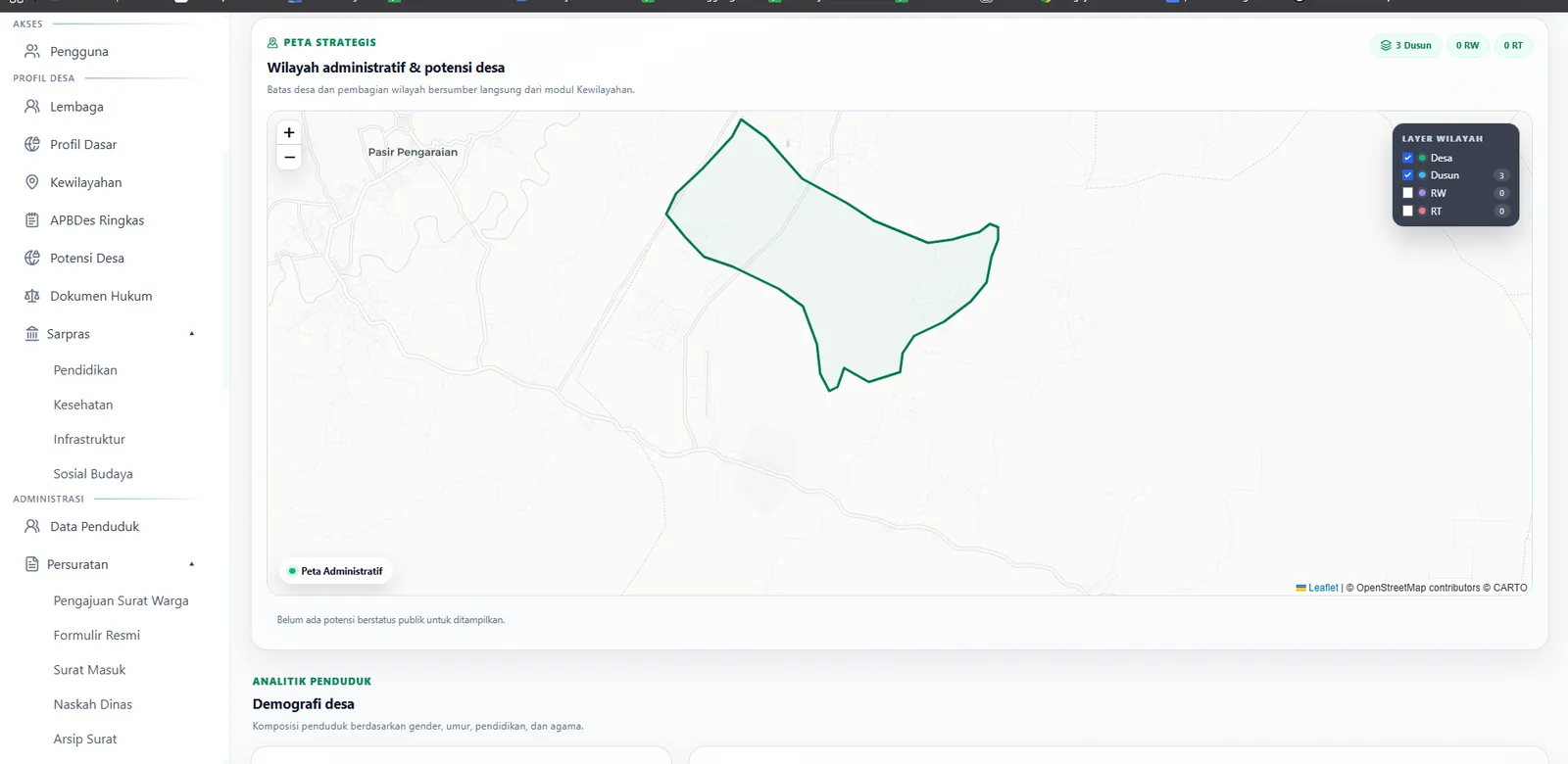
Task: Open the Leaflet link
Action: tap(1323, 588)
